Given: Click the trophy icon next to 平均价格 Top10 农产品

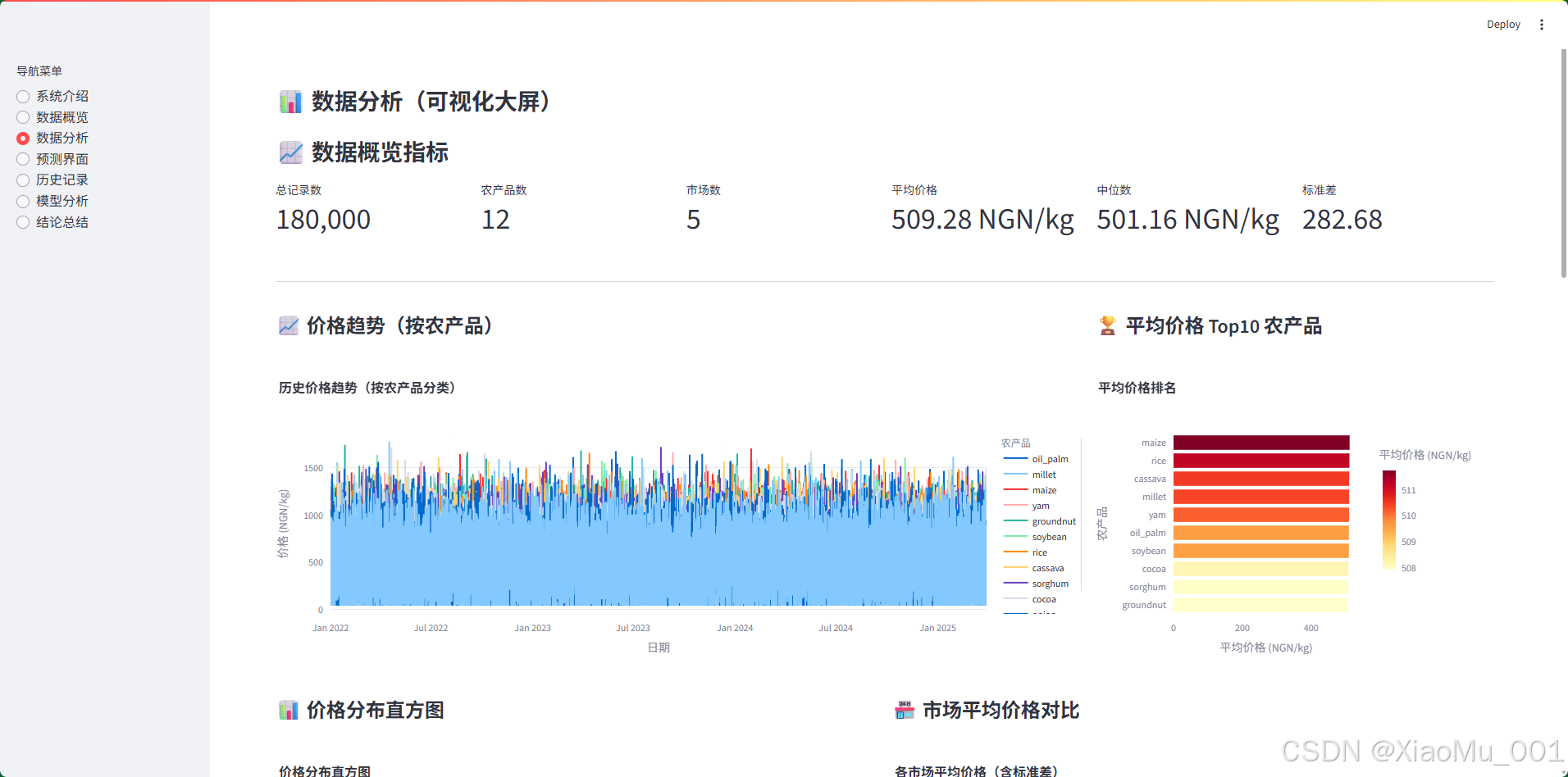Looking at the screenshot, I should 1107,325.
